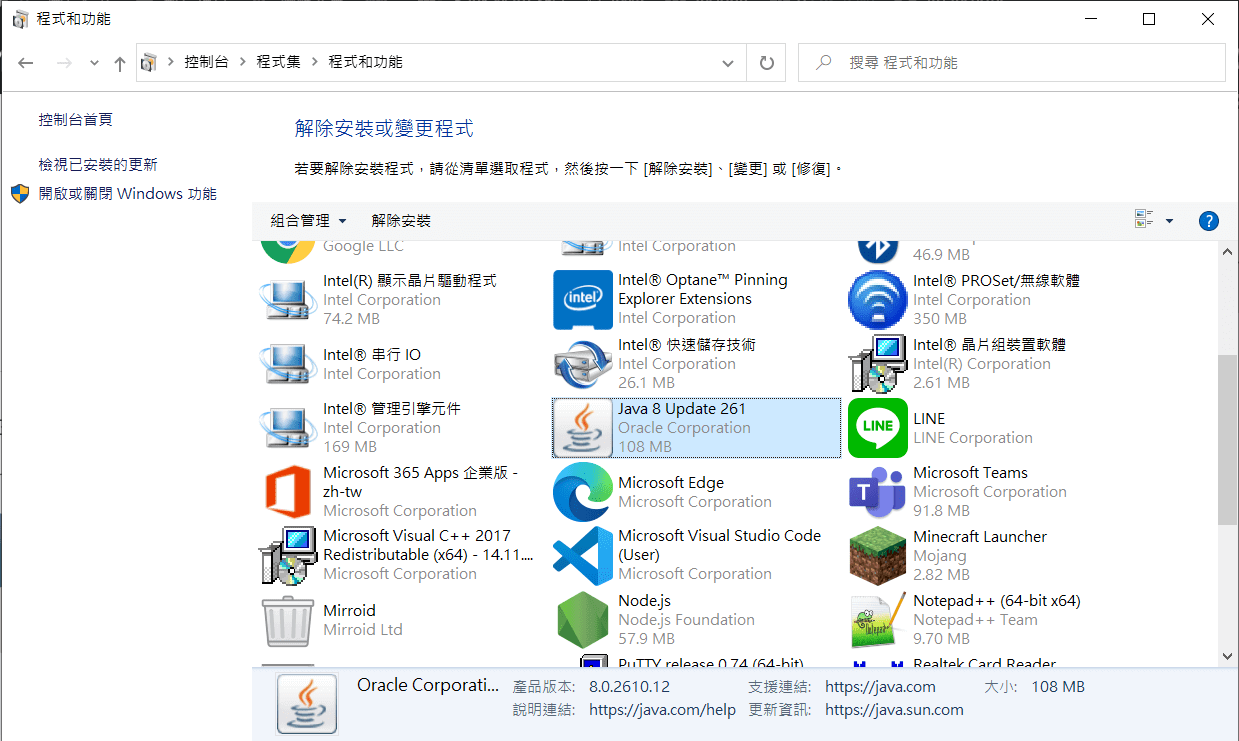Click the 搜尋 程式和功能 search box

point(1012,62)
